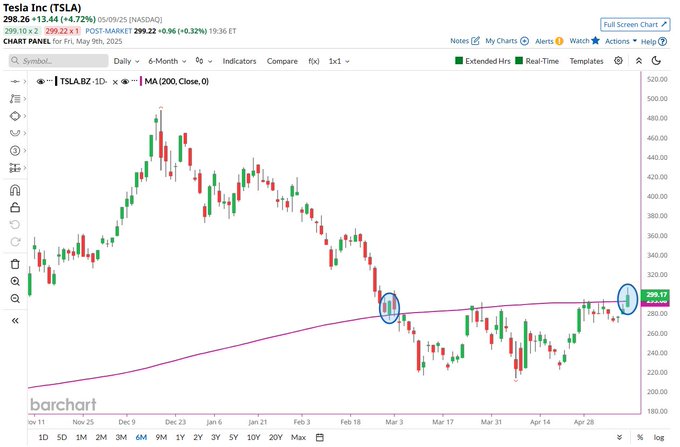Select the 9M range tab
680x447 pixels.
point(161,437)
